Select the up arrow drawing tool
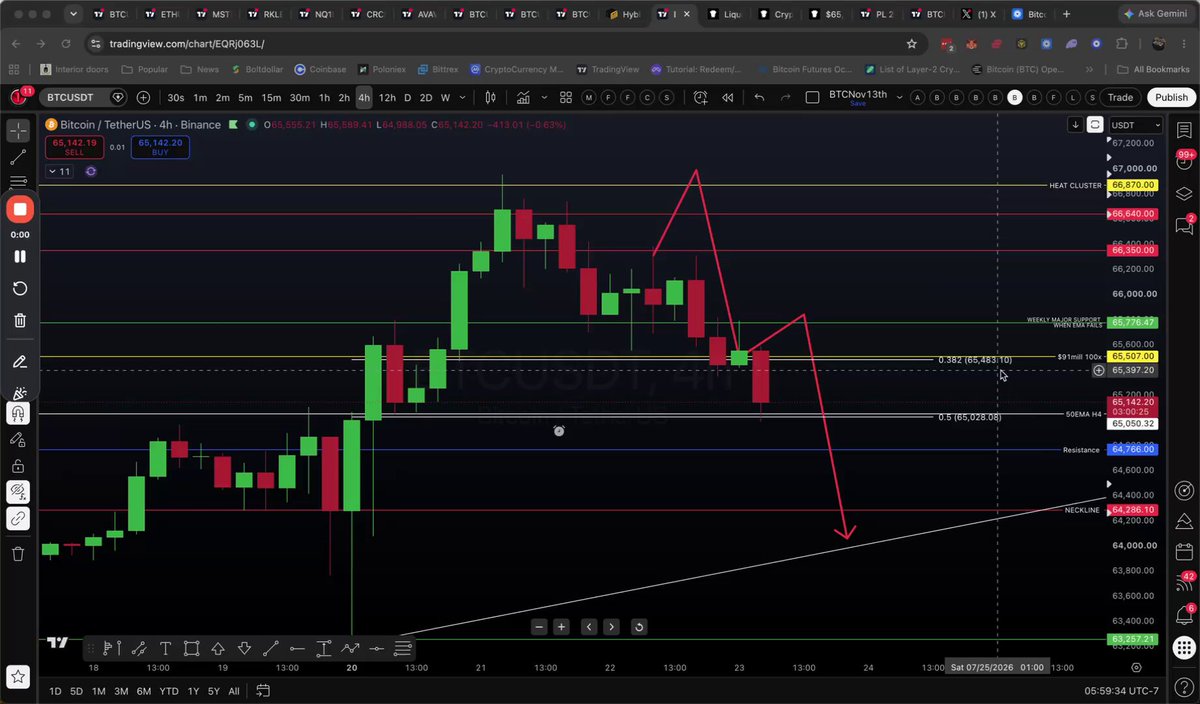Screen dimensions: 1200x704 pyautogui.click(x=218, y=648)
